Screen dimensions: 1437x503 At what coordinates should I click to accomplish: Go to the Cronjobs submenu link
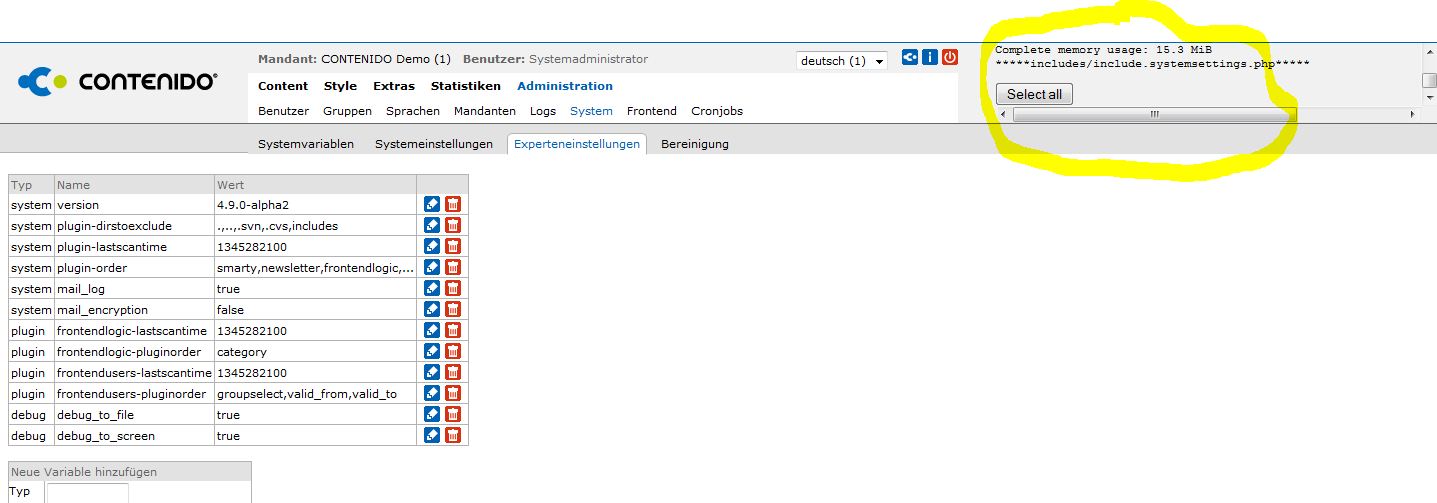tap(717, 111)
